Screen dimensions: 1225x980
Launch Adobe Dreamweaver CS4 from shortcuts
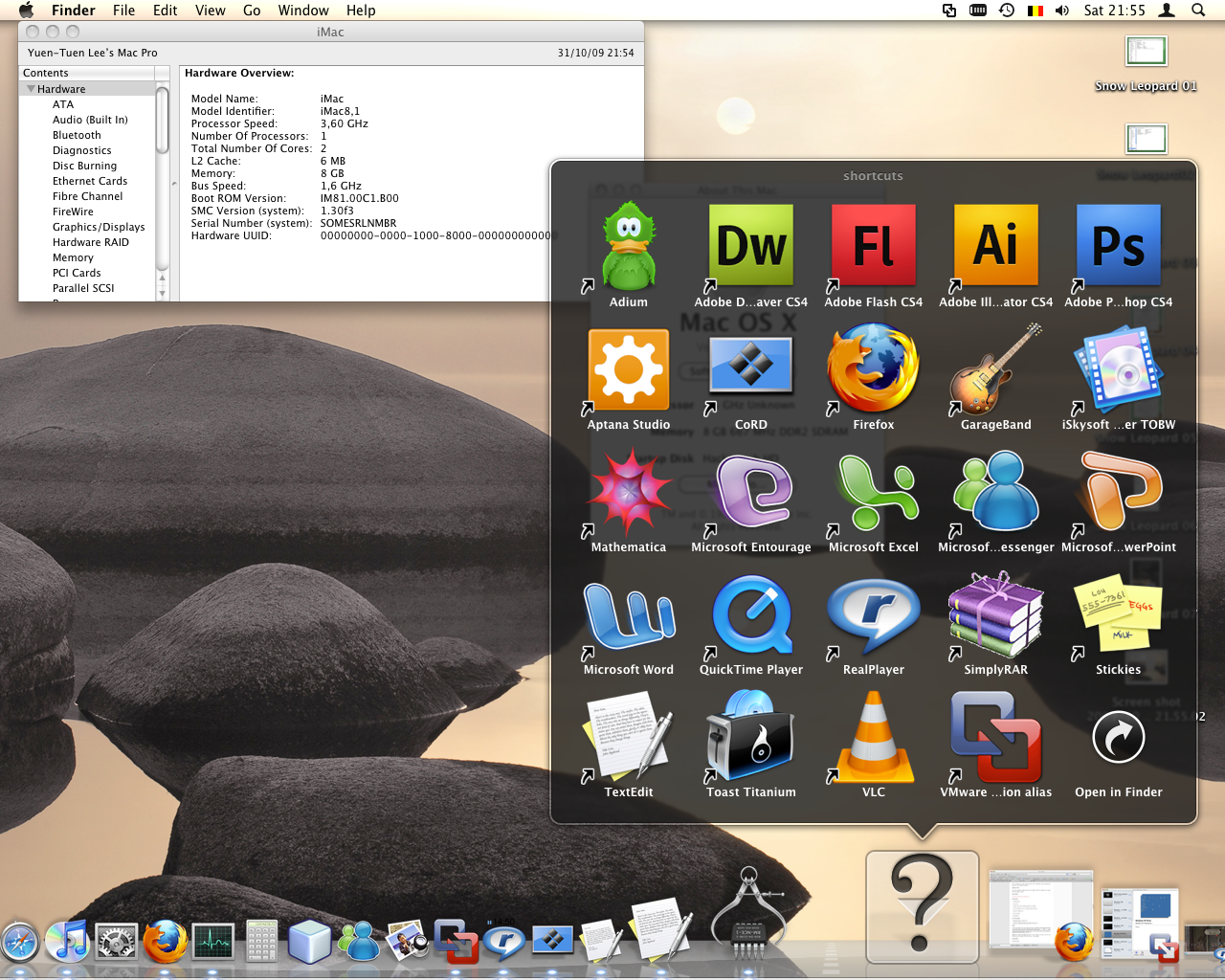tap(751, 245)
